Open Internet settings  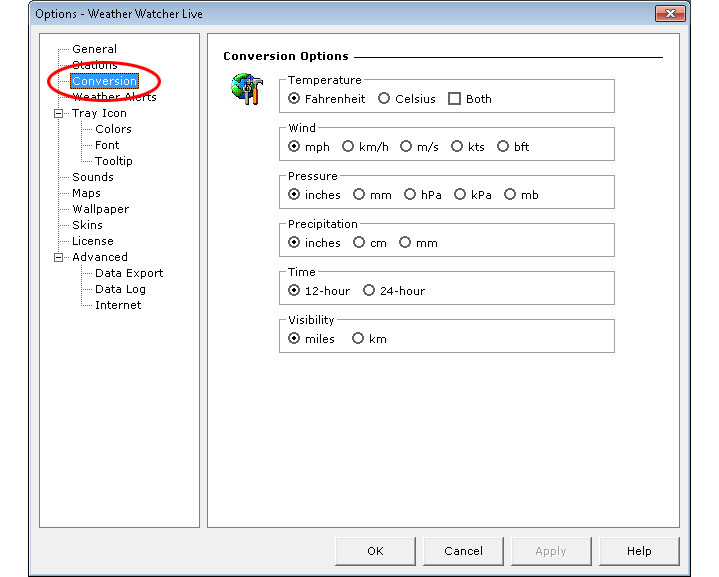click(x=118, y=305)
